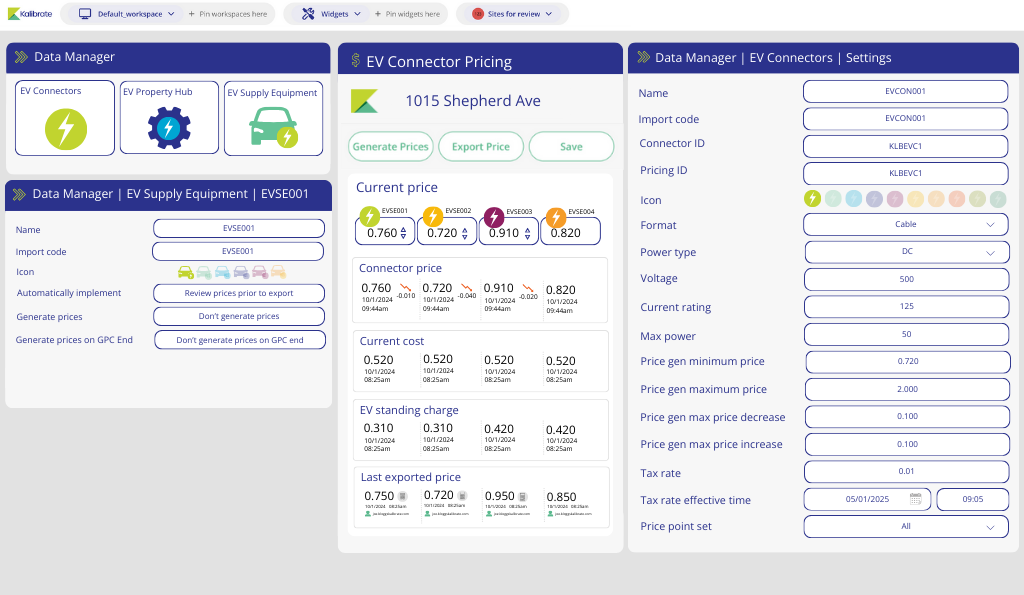Adjust the EVSE003 price using stepper arrows
The image size is (1024, 595).
click(x=527, y=233)
